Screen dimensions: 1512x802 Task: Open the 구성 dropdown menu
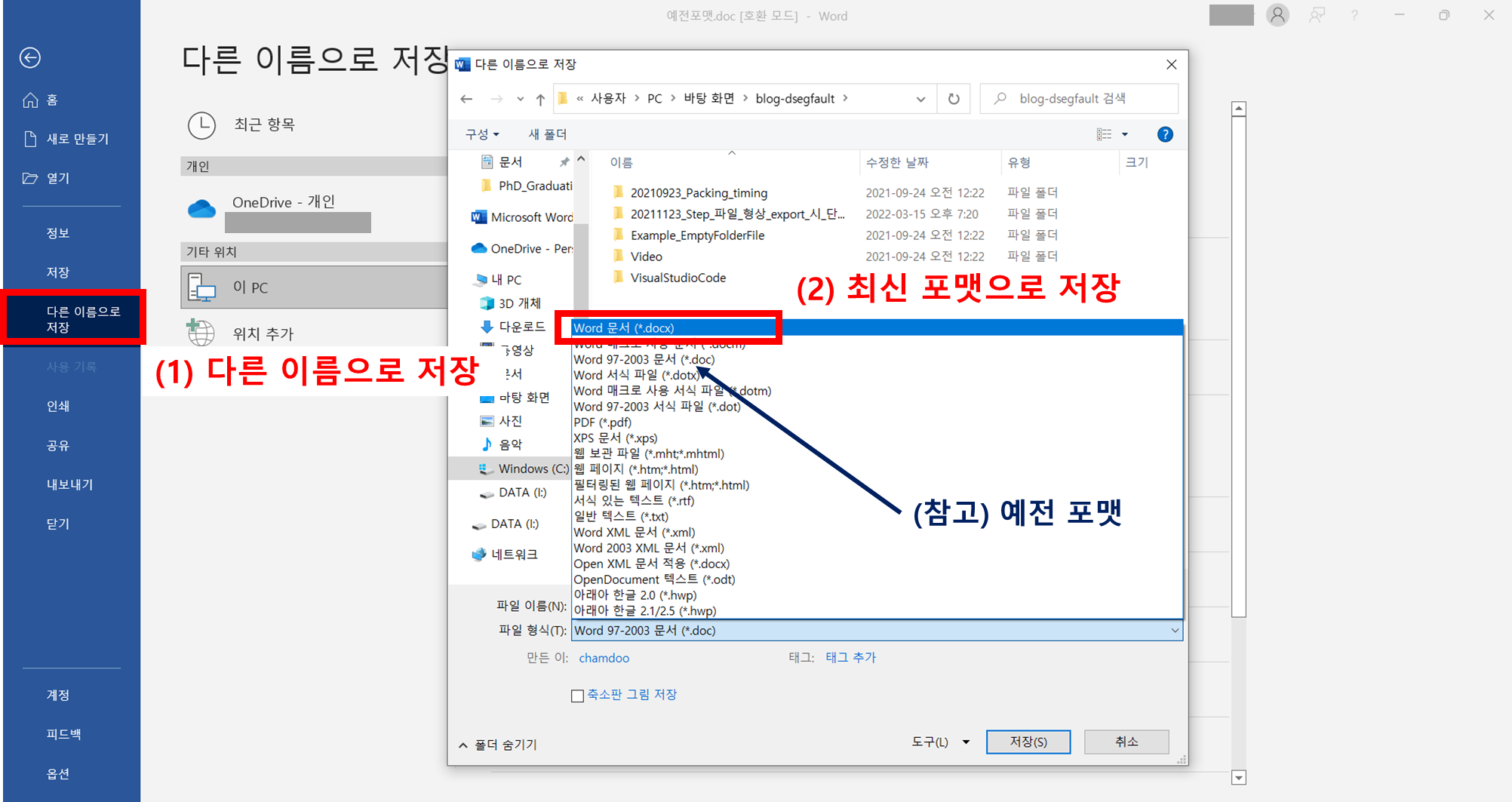click(x=482, y=134)
